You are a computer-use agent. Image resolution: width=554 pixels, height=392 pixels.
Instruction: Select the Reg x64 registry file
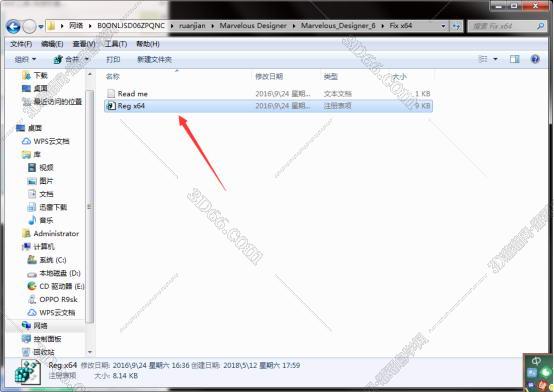(x=269, y=106)
